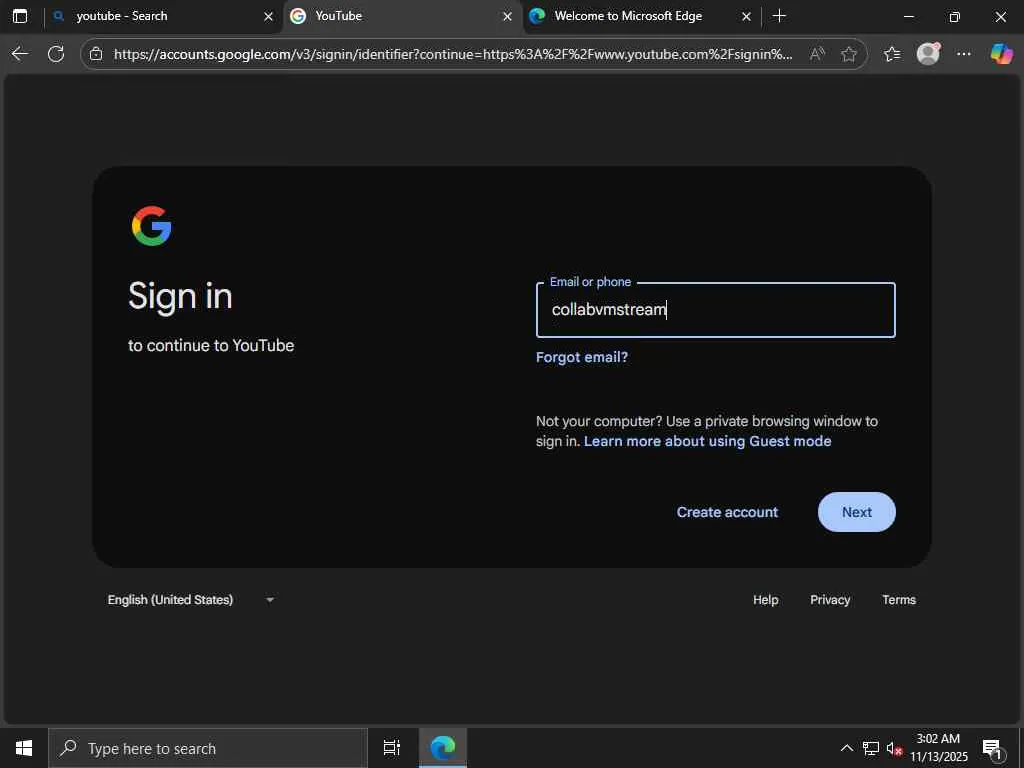Close the Welcome to Microsoft Edge tab
The width and height of the screenshot is (1024, 768).
(746, 17)
